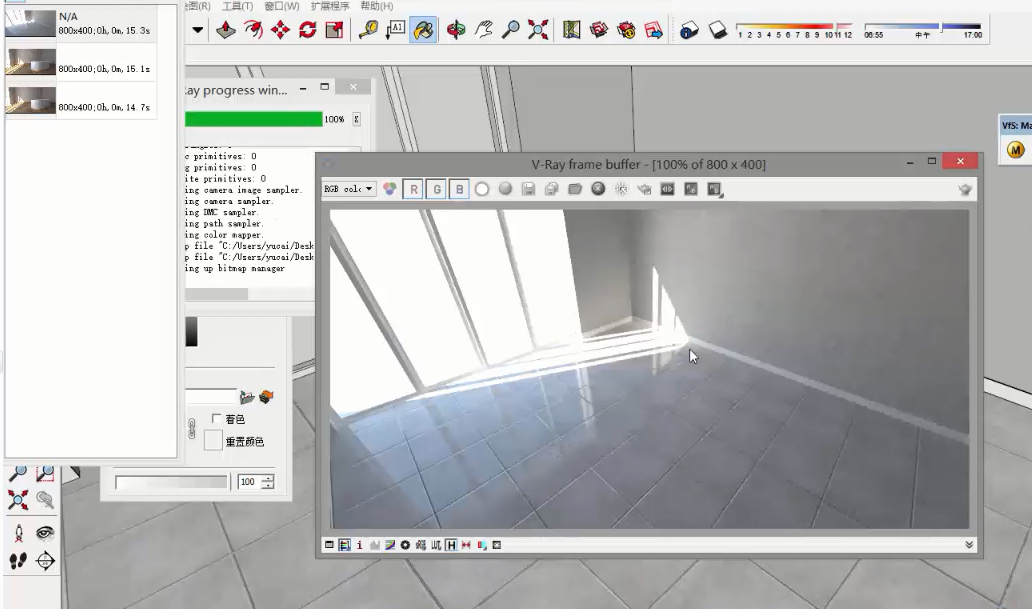Enable the 着色 colorize checkbox

tap(217, 419)
